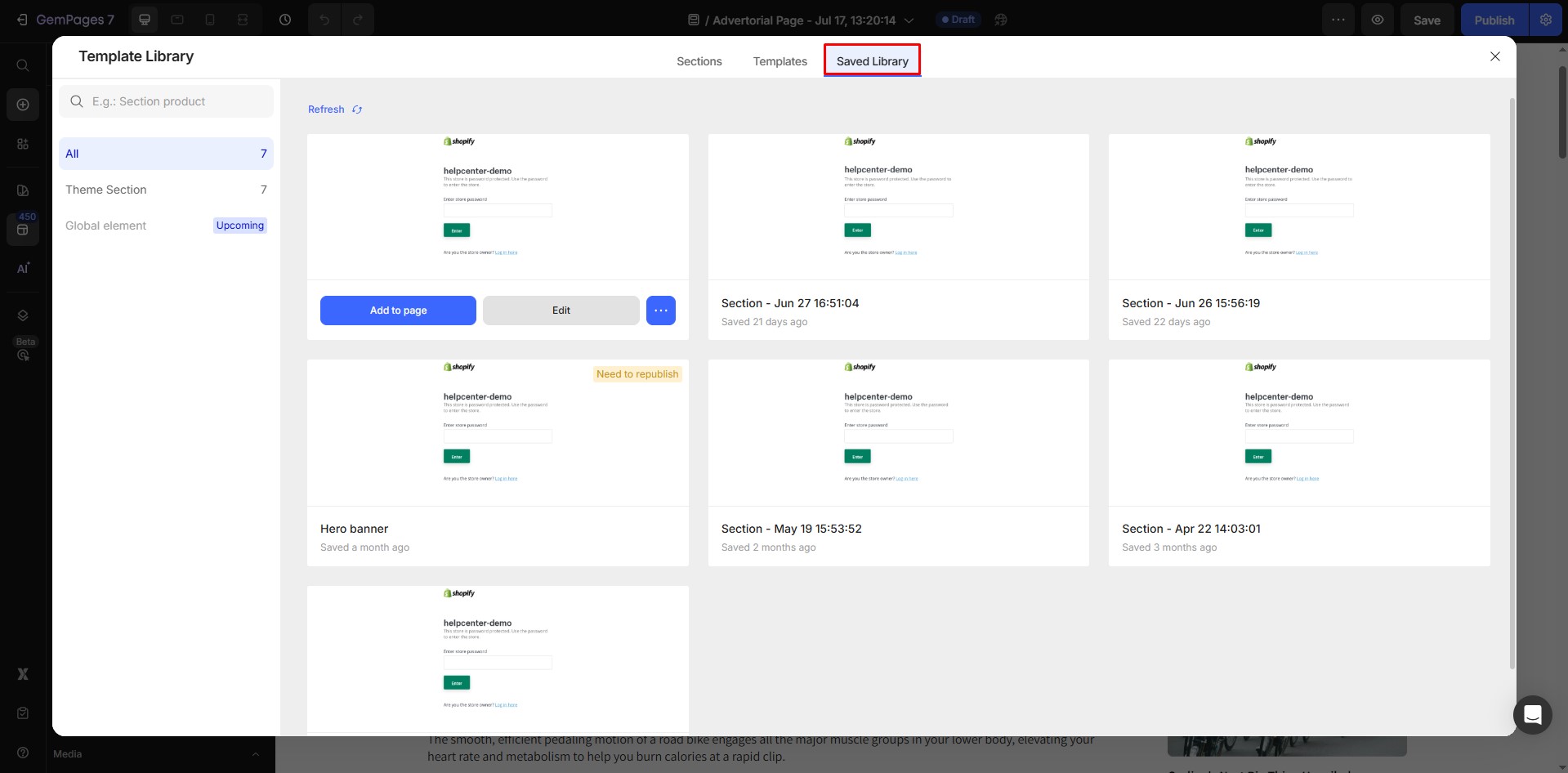The width and height of the screenshot is (1568, 773).
Task: Click the undo arrow in top bar
Action: (324, 20)
